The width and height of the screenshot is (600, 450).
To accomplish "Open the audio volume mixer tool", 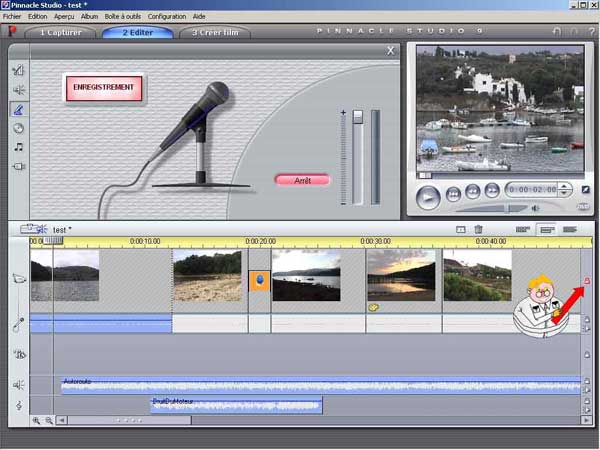I will 18,90.
